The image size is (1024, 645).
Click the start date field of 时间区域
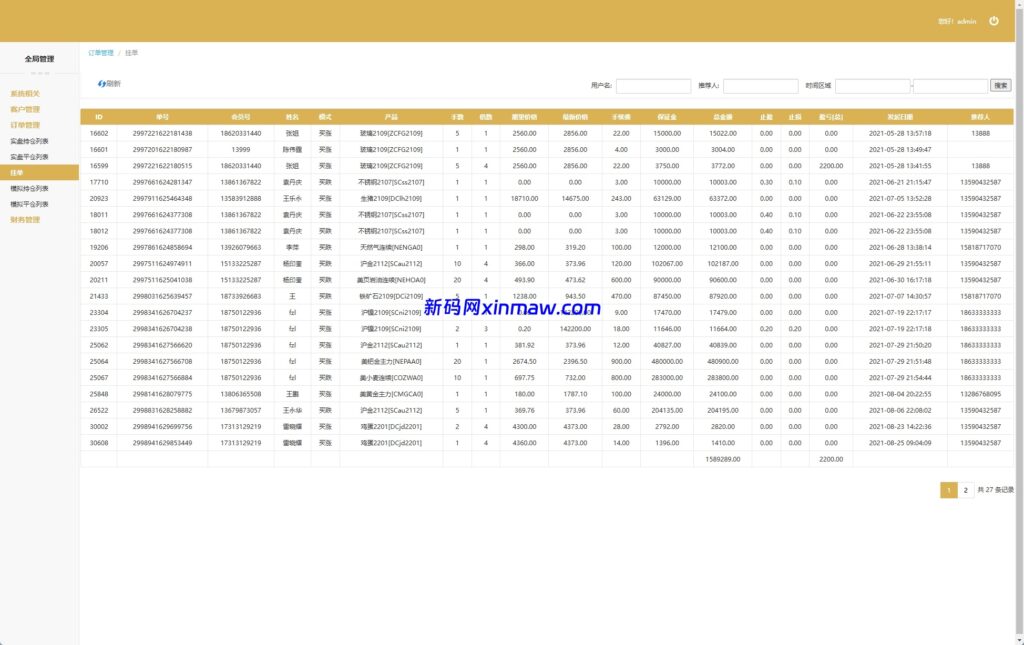pyautogui.click(x=872, y=86)
